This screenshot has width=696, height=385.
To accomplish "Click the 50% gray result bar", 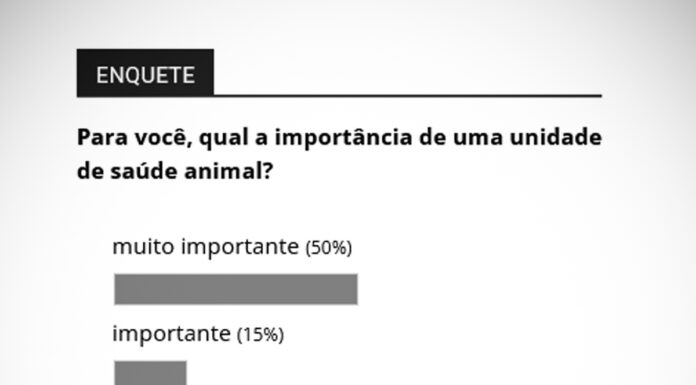I will tap(236, 290).
